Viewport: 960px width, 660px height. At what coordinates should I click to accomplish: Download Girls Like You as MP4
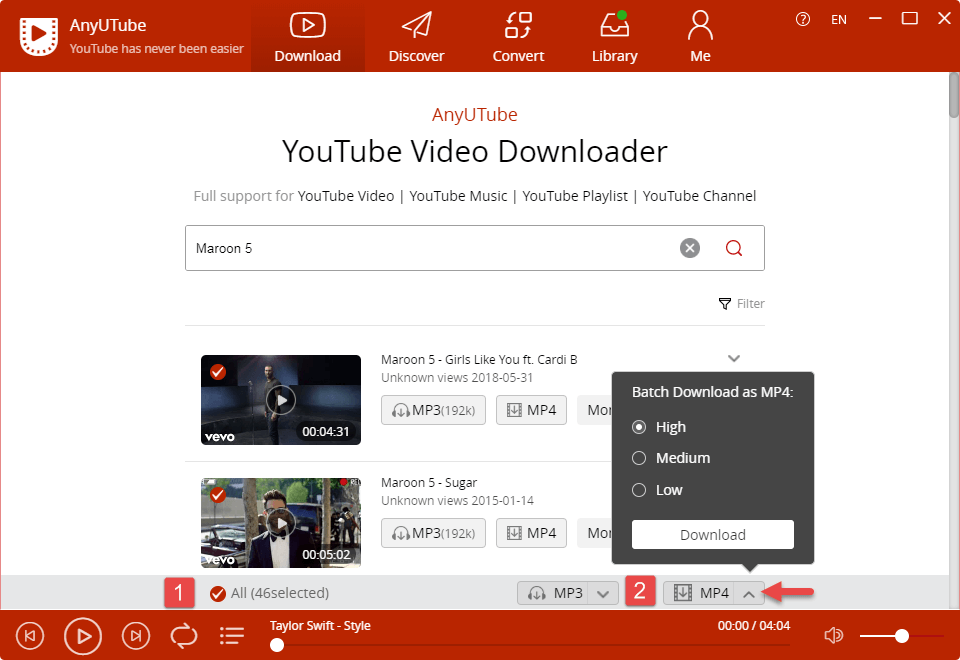click(x=531, y=410)
